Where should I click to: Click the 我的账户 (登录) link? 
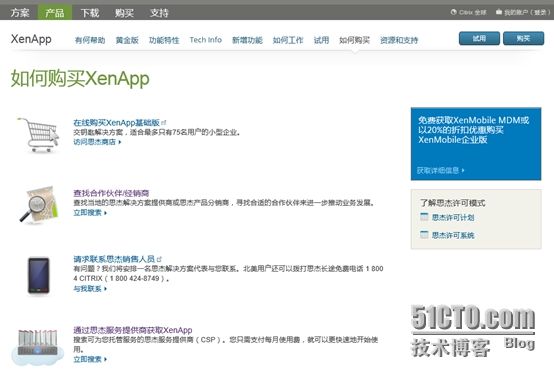527,12
